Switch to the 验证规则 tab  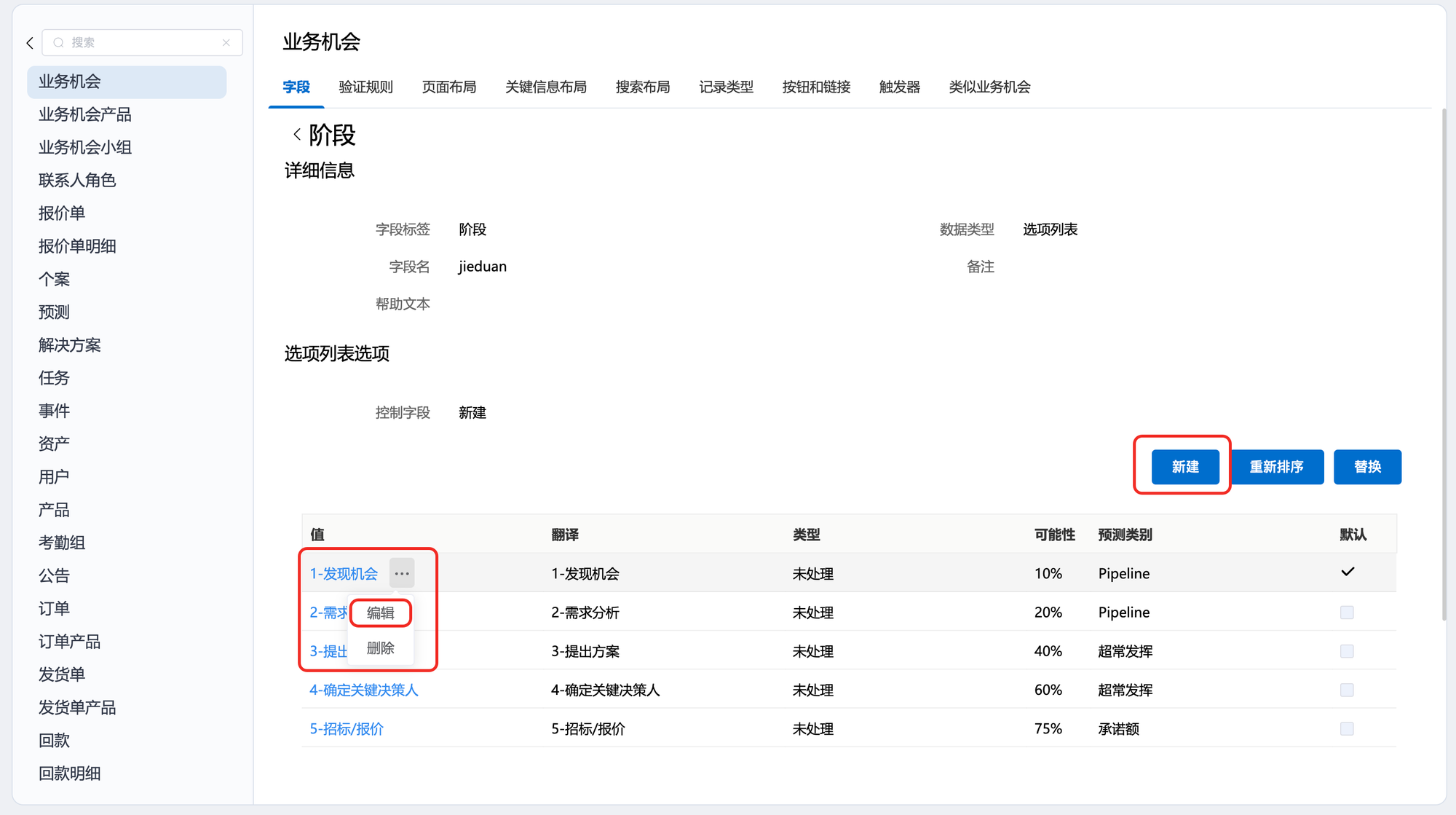tap(365, 87)
